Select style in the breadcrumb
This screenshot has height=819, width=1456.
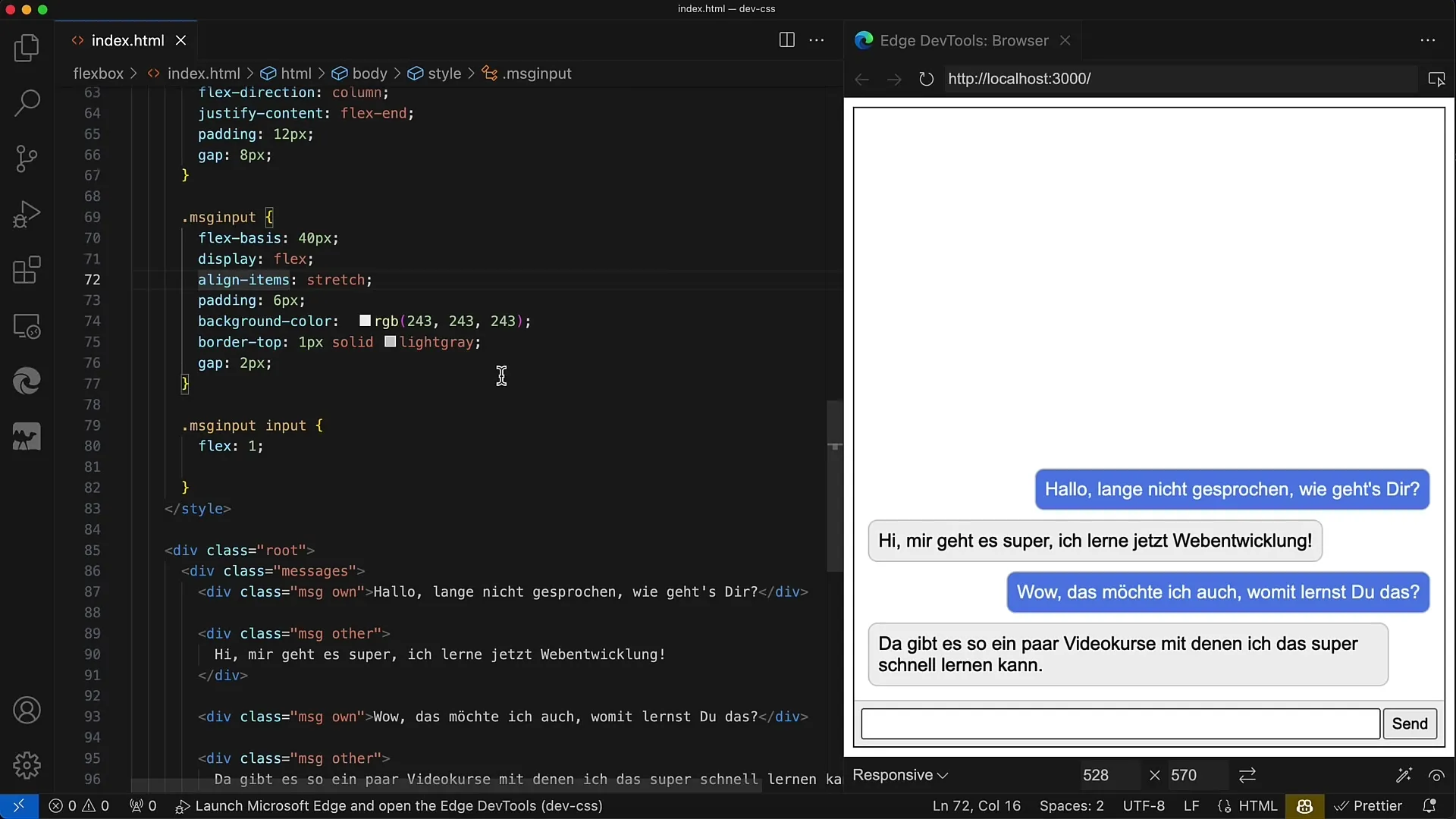point(444,74)
